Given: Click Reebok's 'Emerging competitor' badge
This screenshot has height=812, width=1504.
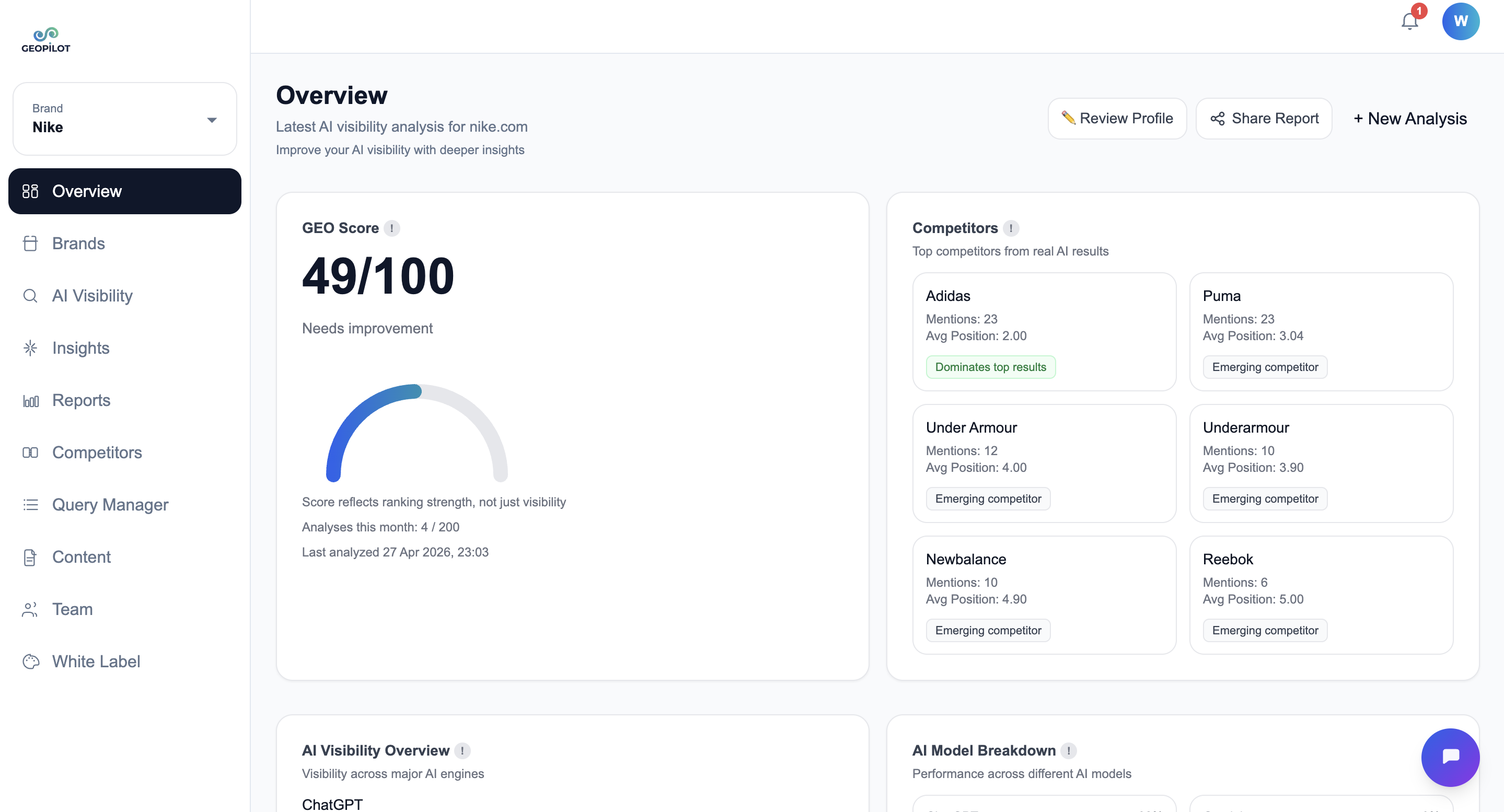Looking at the screenshot, I should coord(1265,631).
